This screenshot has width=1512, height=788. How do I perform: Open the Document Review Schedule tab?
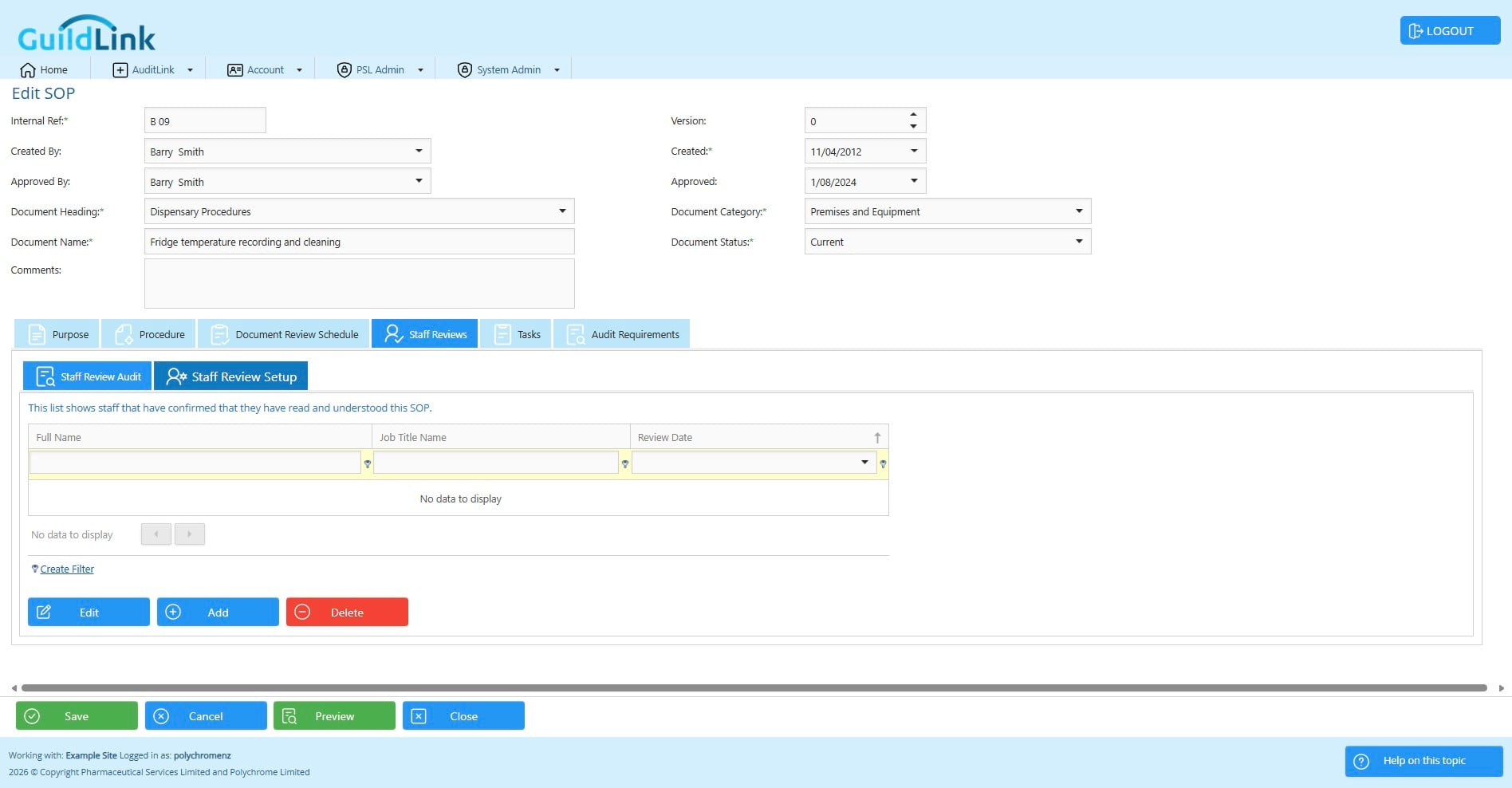[284, 334]
